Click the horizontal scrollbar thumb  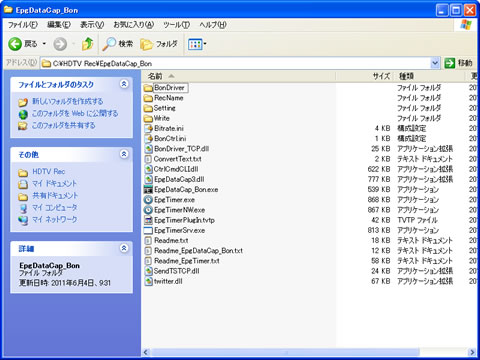[286, 352]
